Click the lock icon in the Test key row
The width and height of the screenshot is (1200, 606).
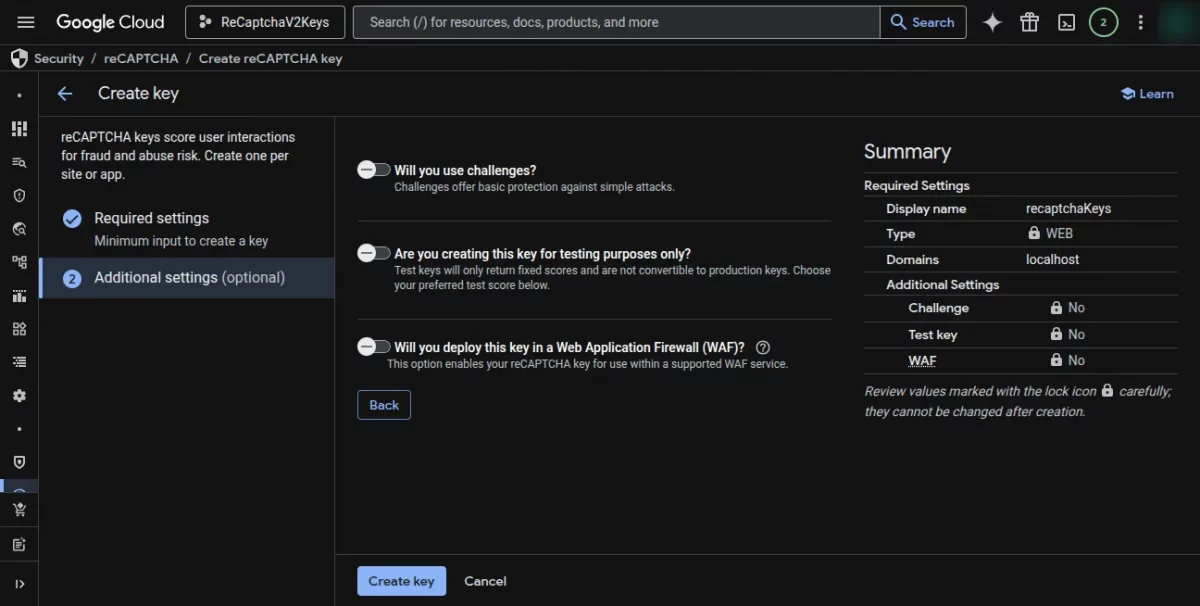click(x=1056, y=334)
